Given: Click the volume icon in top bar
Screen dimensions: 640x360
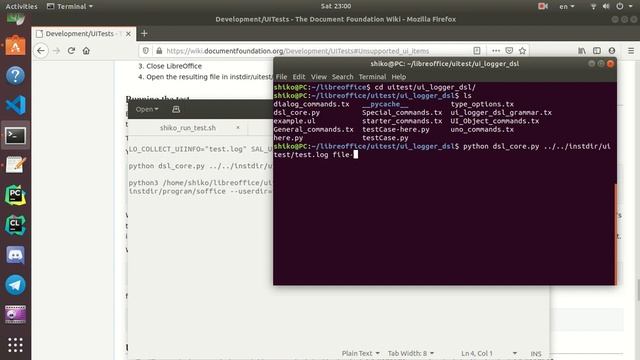Looking at the screenshot, I should (x=606, y=6).
